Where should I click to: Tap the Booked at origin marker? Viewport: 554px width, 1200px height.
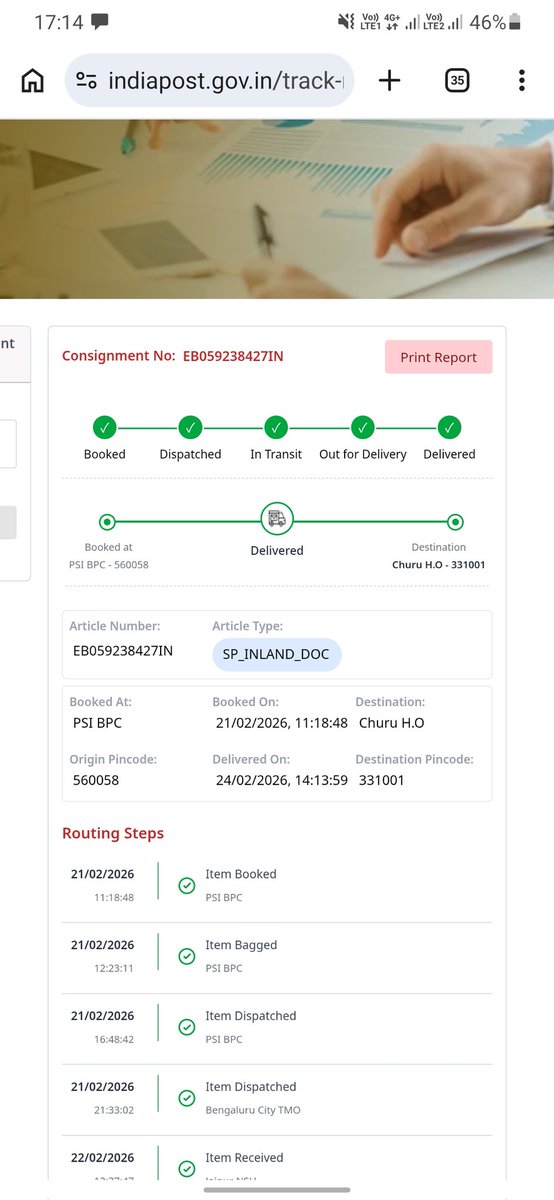107,521
